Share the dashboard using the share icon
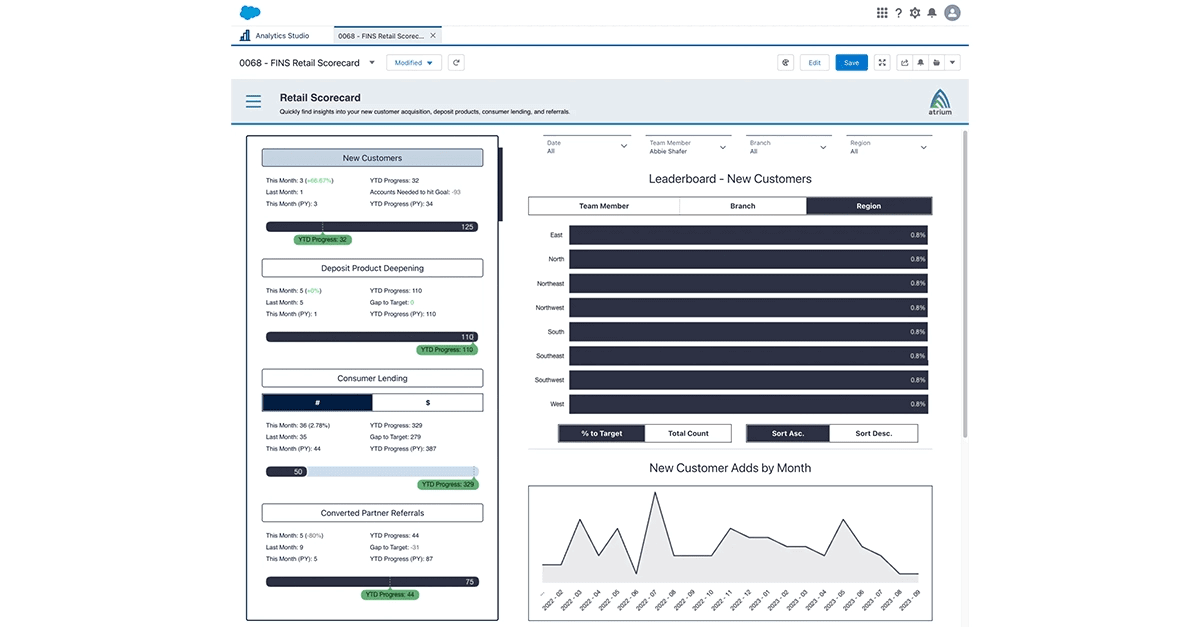Screen dimensions: 1200x627 pyautogui.click(x=904, y=62)
